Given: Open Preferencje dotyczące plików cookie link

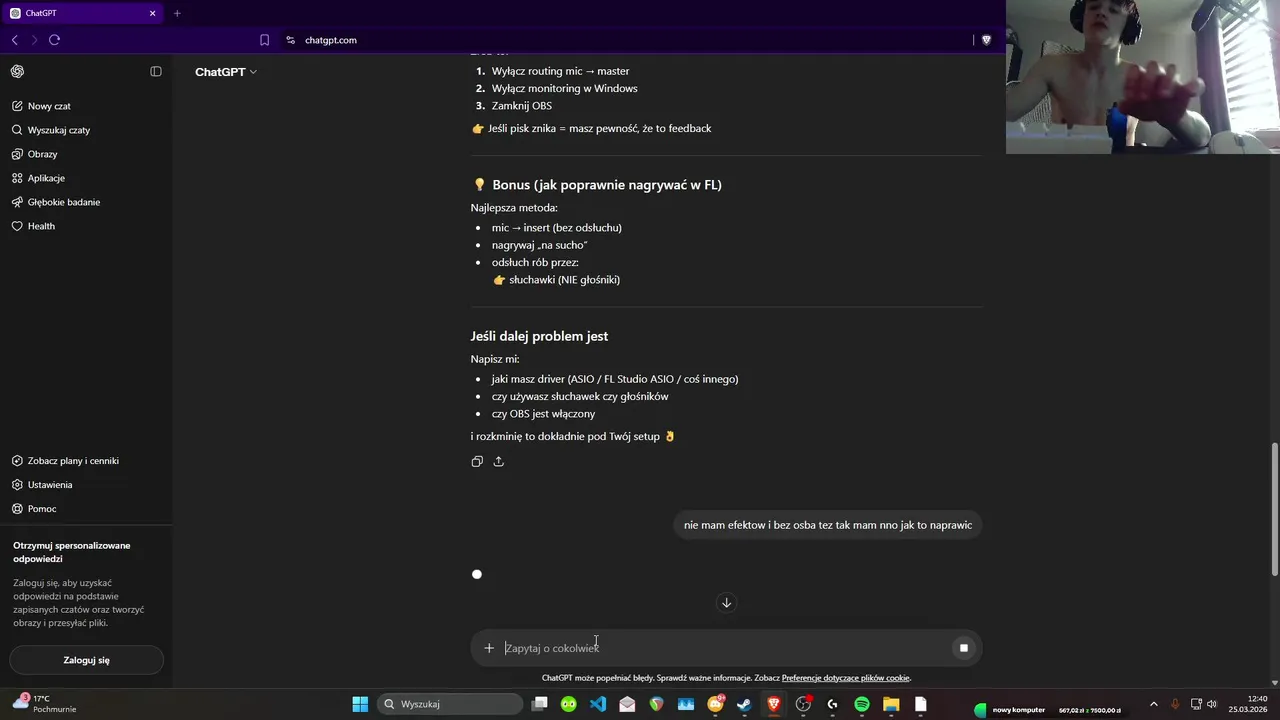Looking at the screenshot, I should (846, 678).
